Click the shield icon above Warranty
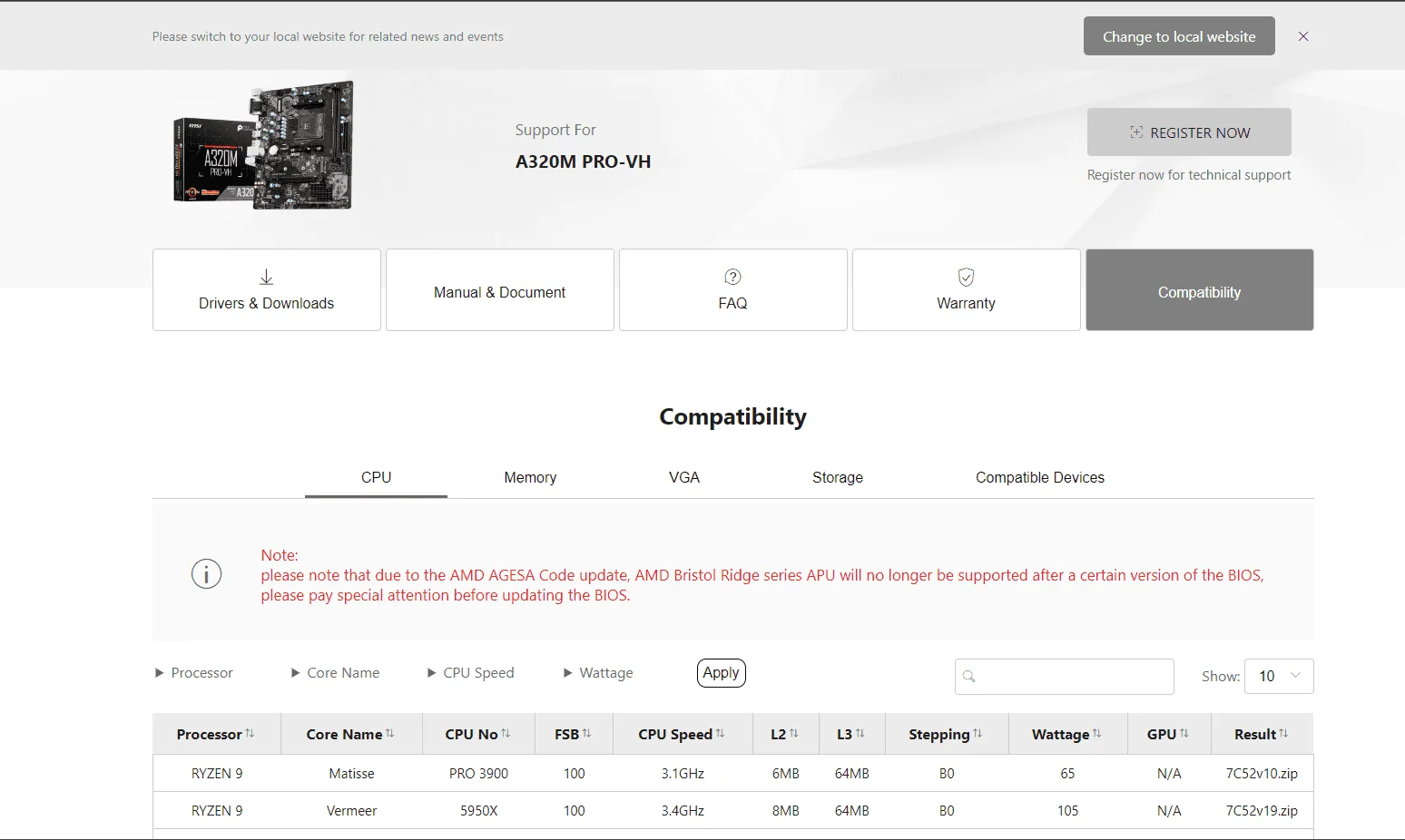 click(x=967, y=277)
